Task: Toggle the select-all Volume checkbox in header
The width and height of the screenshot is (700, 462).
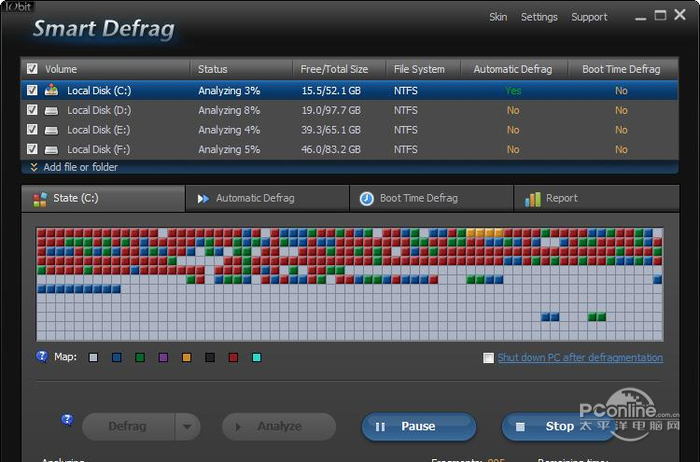Action: pos(32,69)
